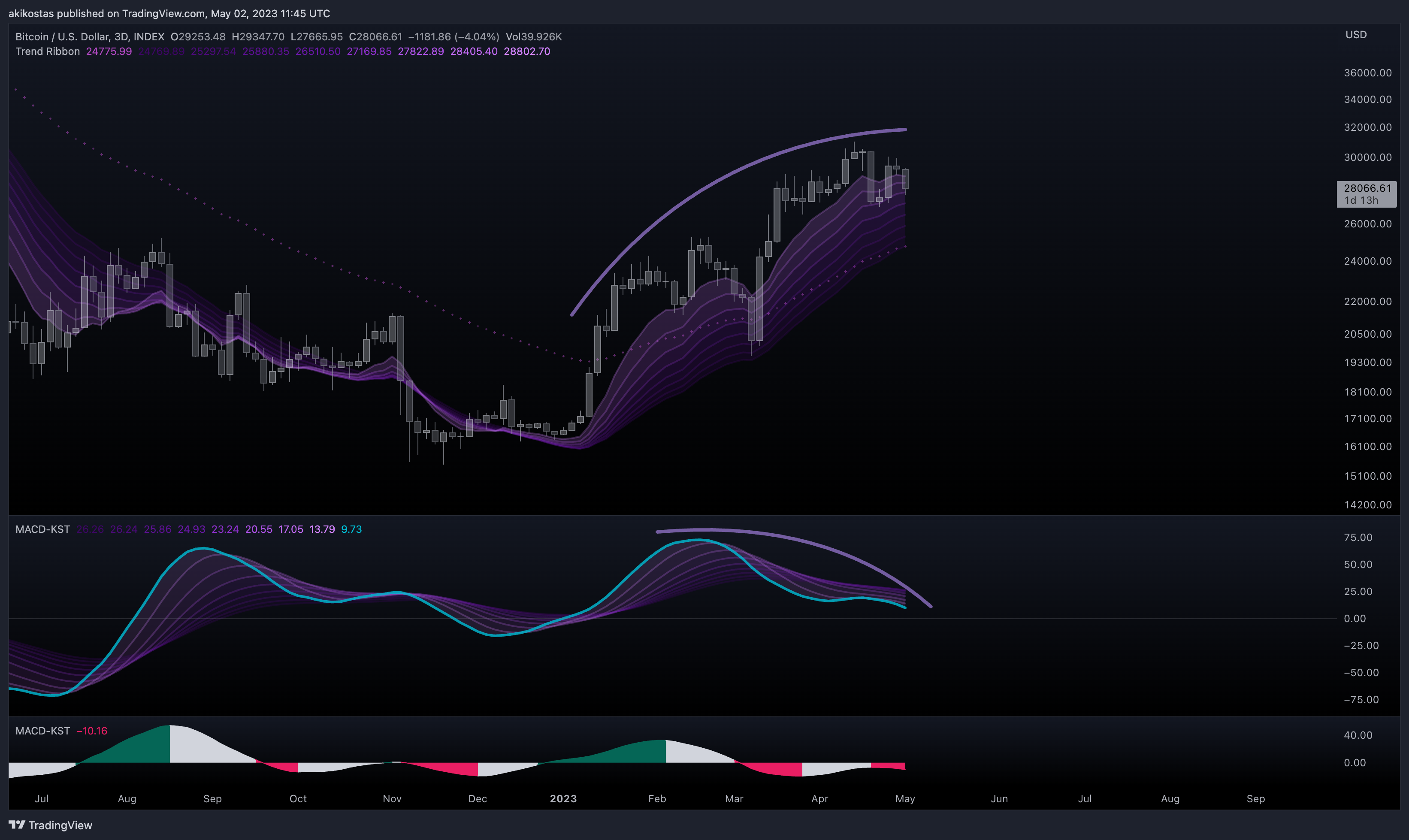Screen dimensions: 1409x840
Task: Click the 14200.00 price axis label
Action: coord(1368,505)
